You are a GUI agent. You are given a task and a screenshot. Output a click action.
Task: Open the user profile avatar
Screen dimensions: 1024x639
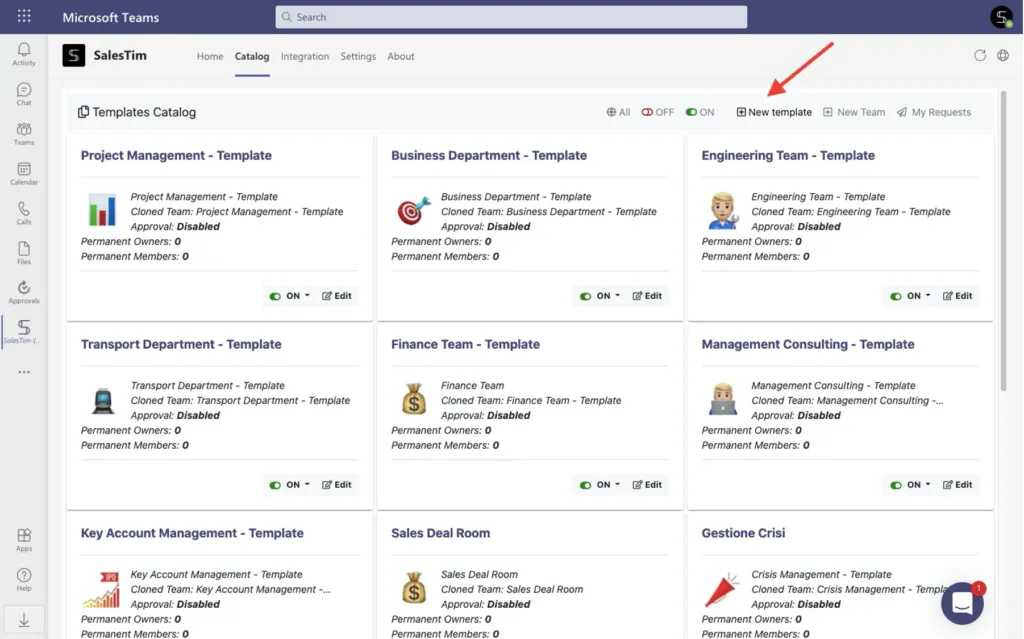[1001, 17]
